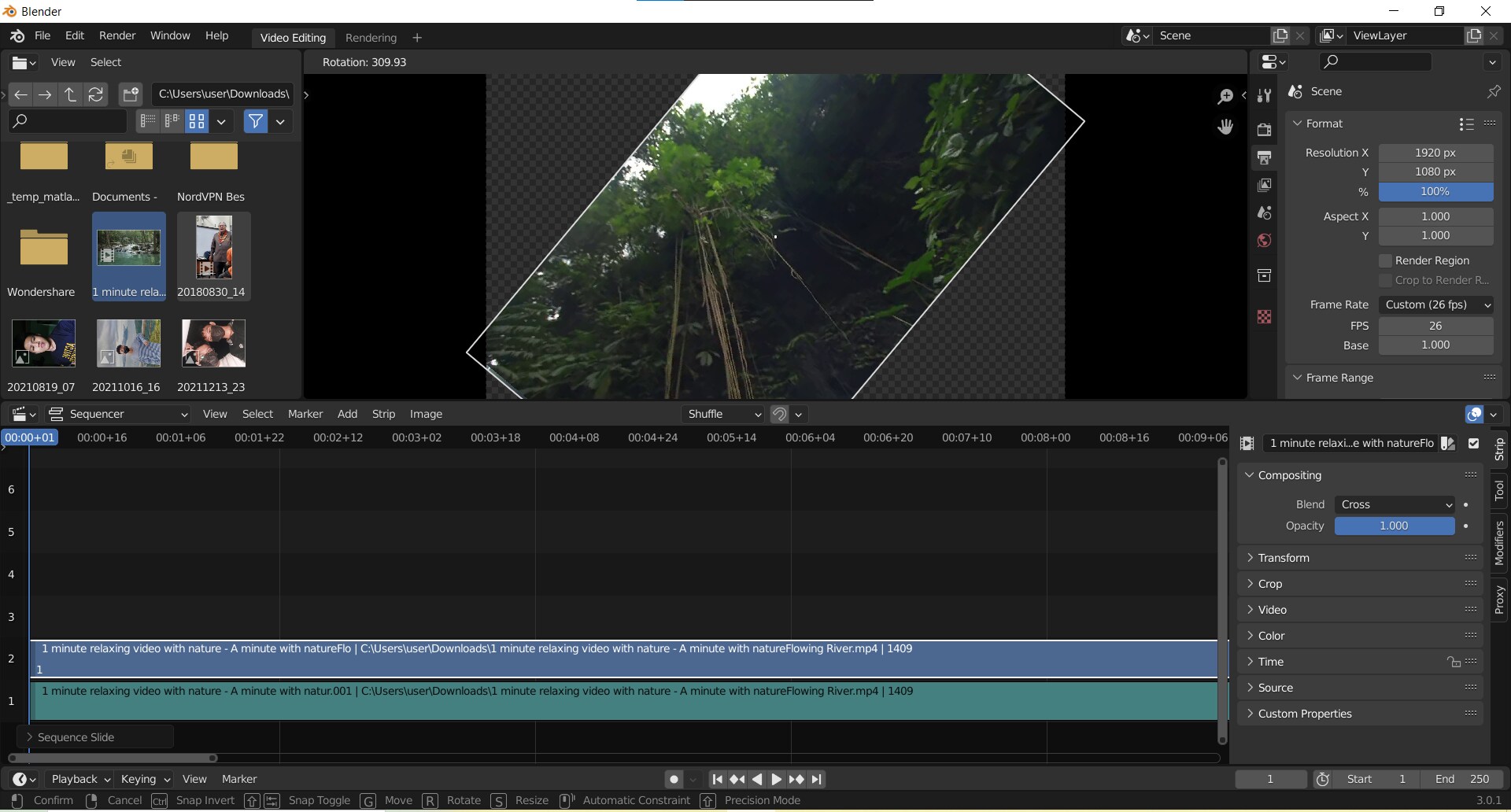The image size is (1511, 812).
Task: Select the Texture Properties checkered icon
Action: (1265, 316)
